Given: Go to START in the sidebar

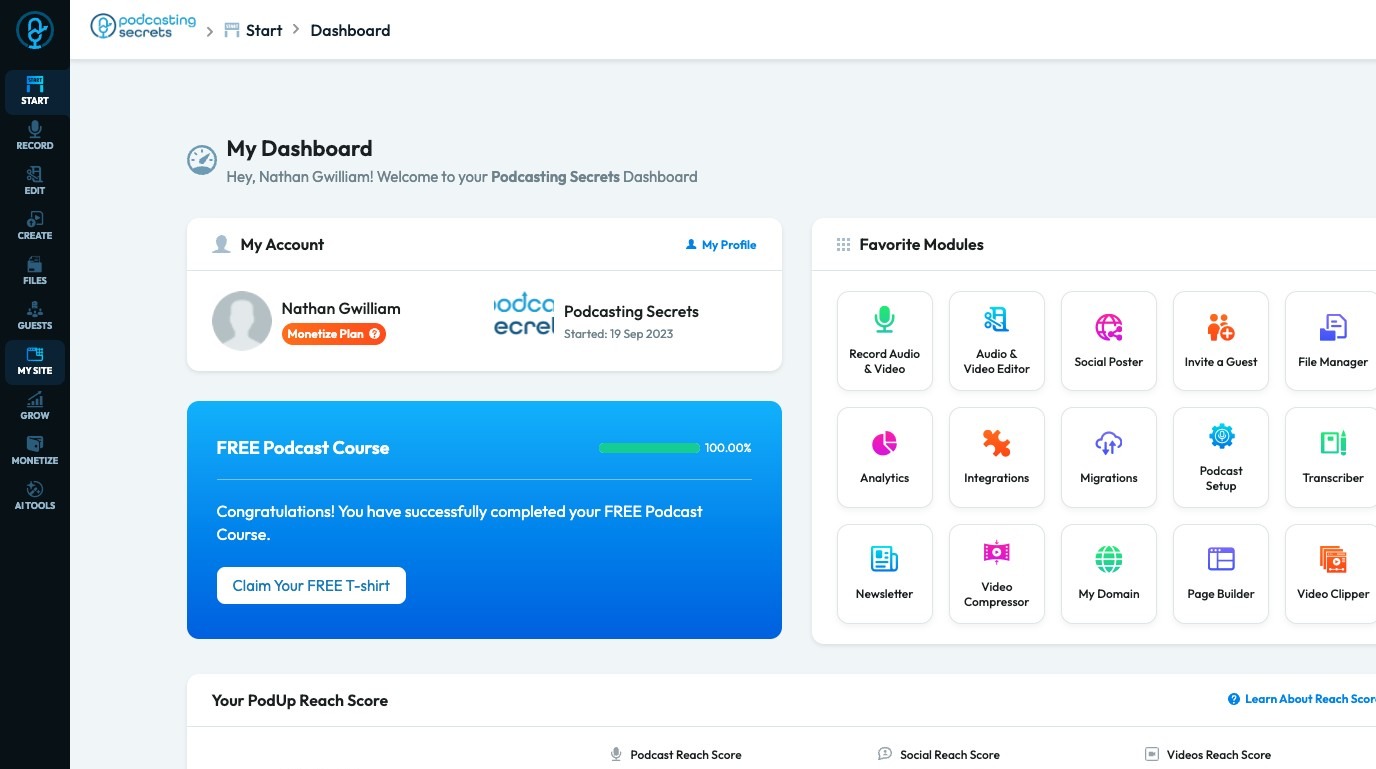Looking at the screenshot, I should [x=35, y=92].
